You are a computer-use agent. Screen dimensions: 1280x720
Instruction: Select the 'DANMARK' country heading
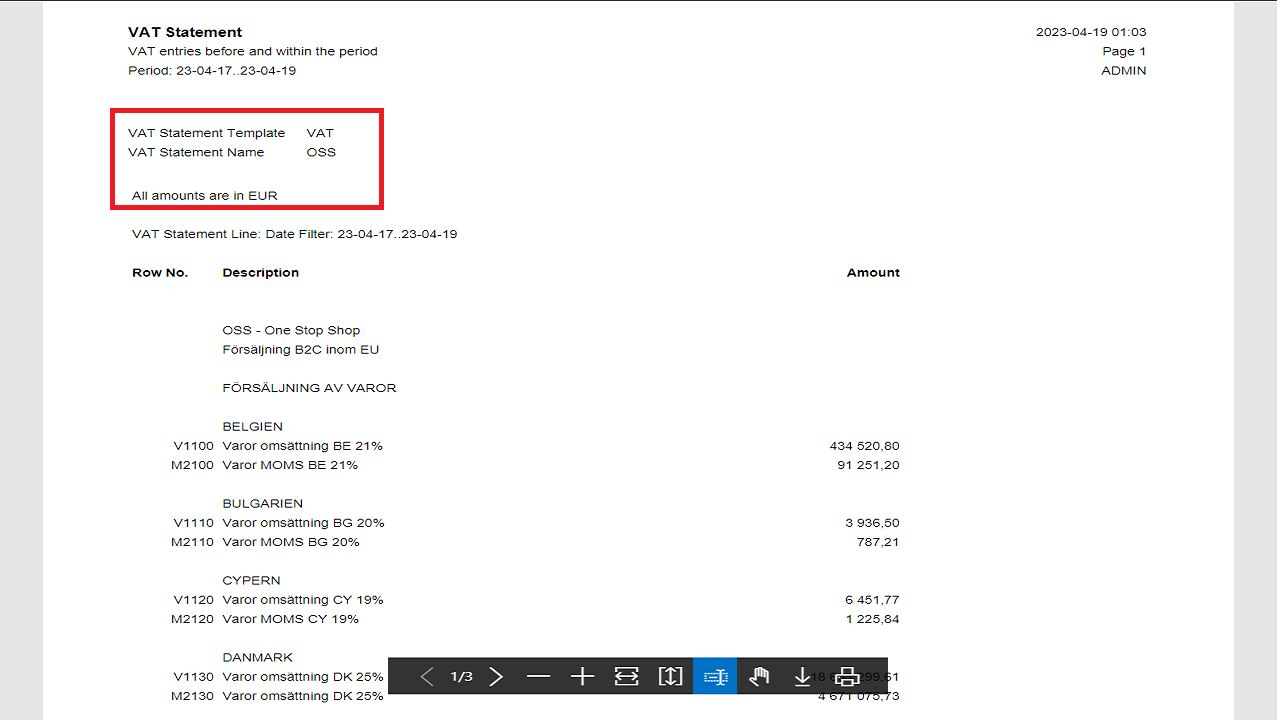tap(258, 657)
